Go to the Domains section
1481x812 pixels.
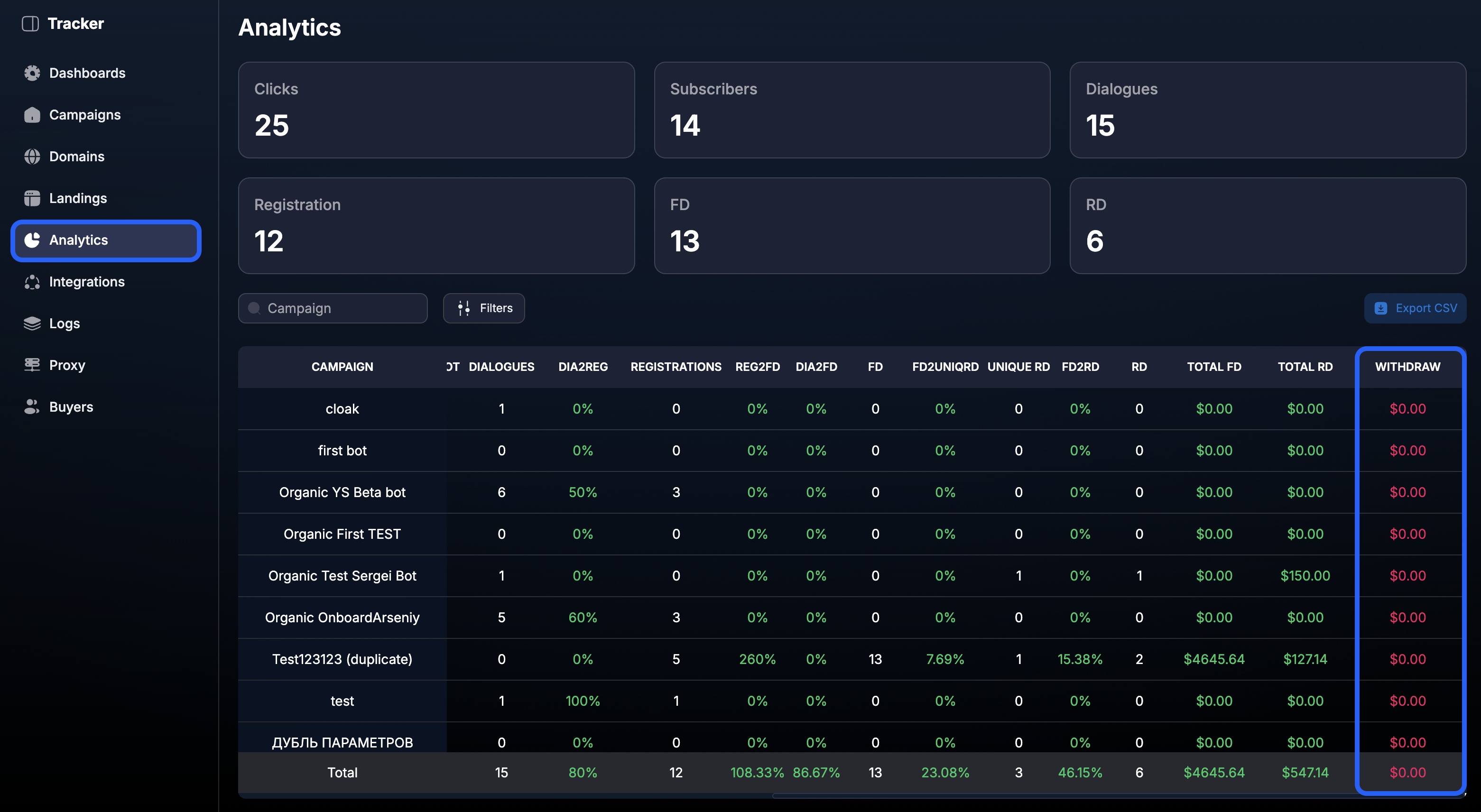click(x=77, y=157)
